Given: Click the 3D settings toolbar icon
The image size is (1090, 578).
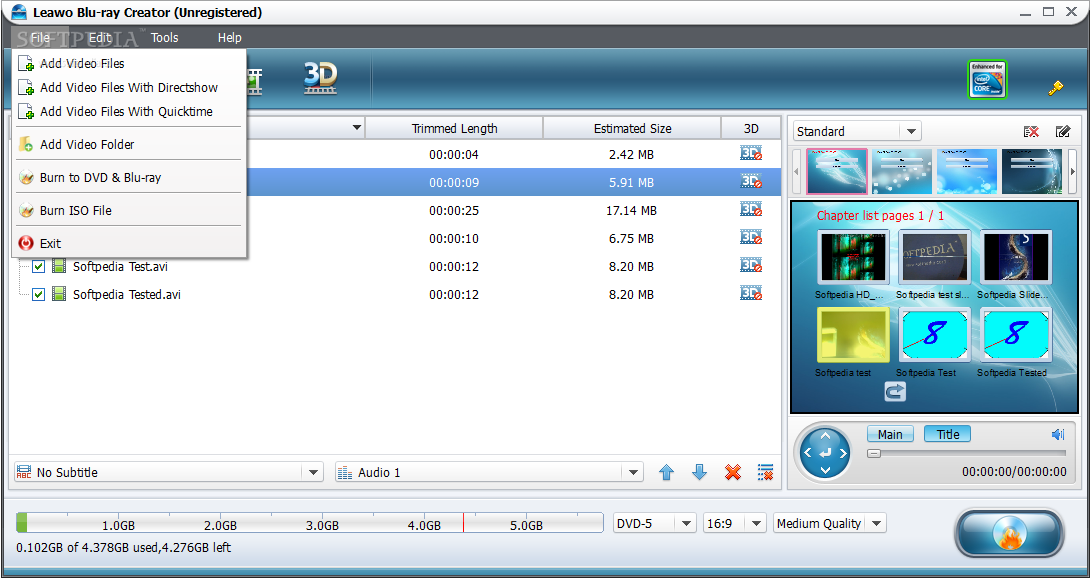Looking at the screenshot, I should tap(320, 79).
